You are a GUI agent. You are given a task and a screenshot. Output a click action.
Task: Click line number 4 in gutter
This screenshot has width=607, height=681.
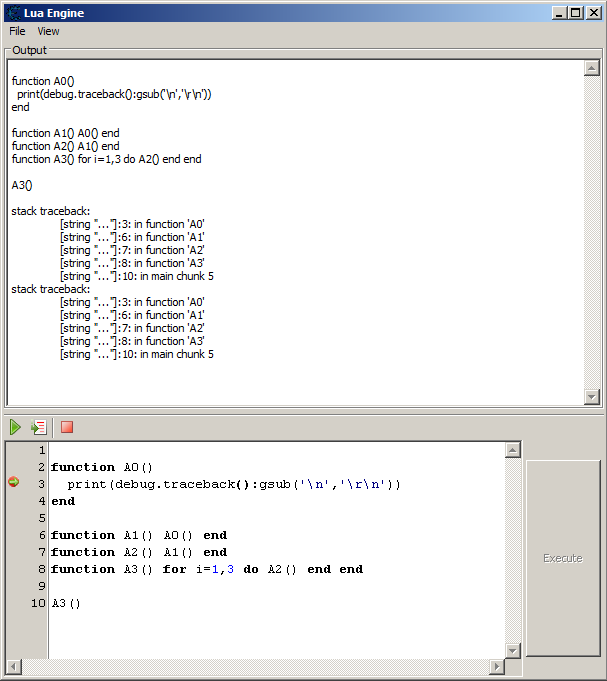(x=42, y=501)
